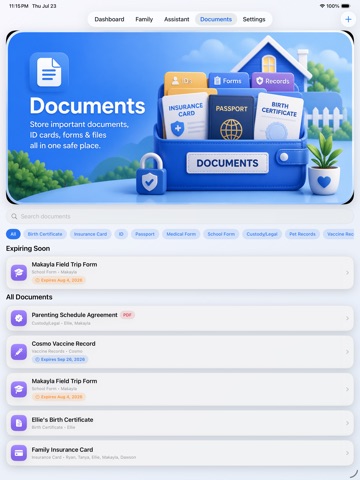Screen dimensions: 360x480
Task: Expand chevron of Expiring Soon Makayla Field Trip Form
Action: [347, 273]
